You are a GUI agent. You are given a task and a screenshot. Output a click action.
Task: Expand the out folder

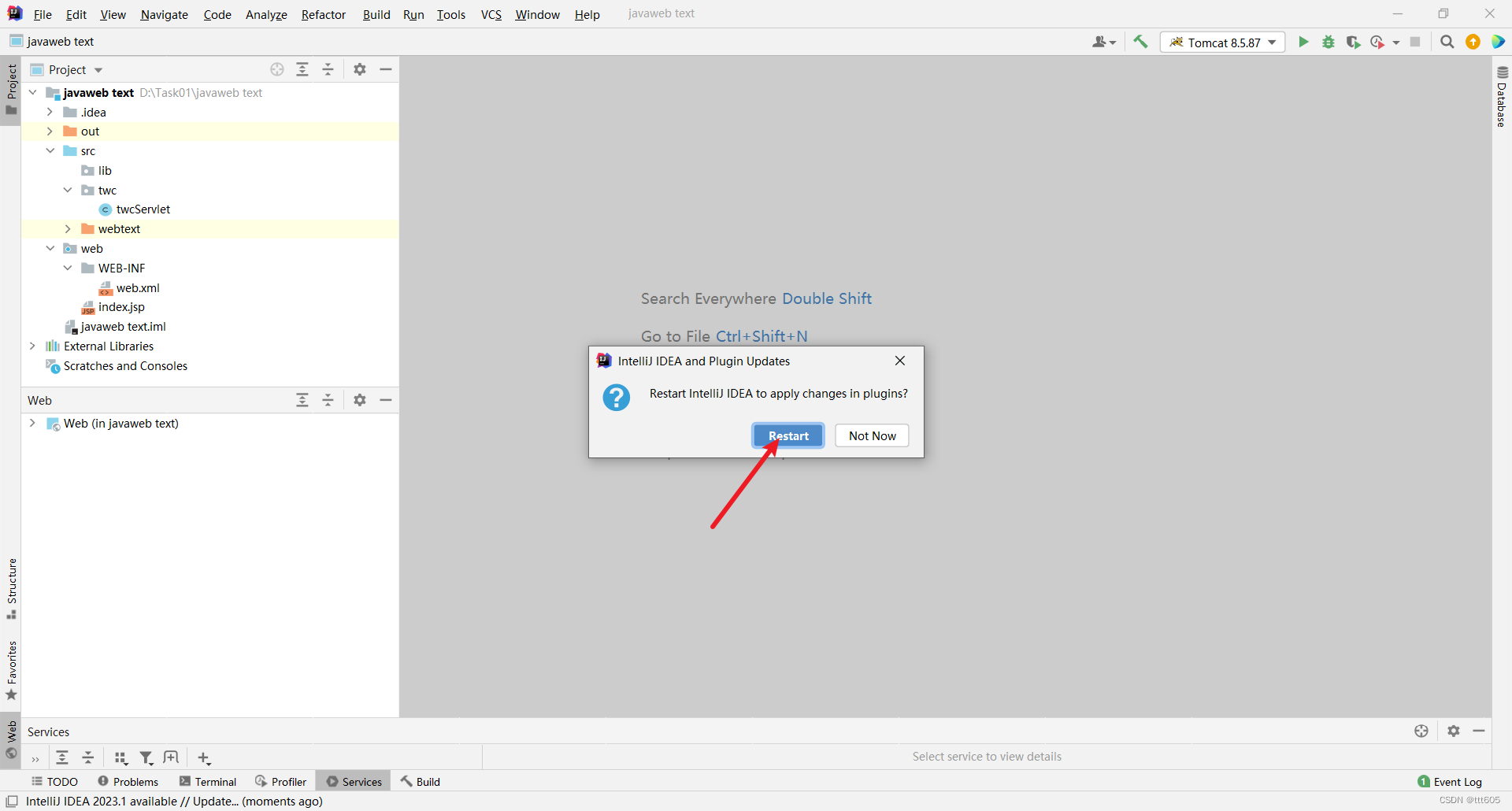coord(50,131)
